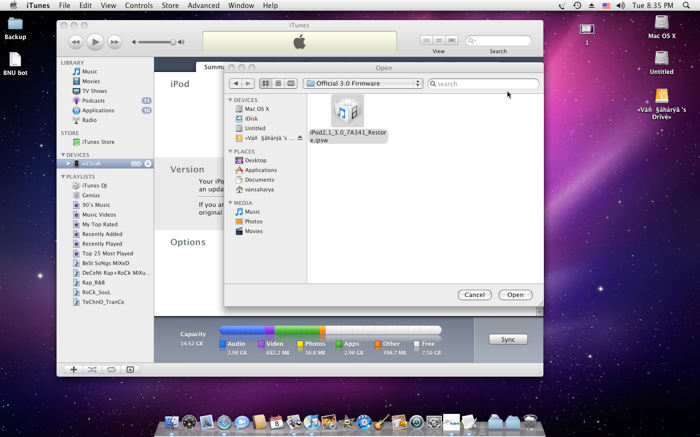This screenshot has height=437, width=700.
Task: Expand the ezStaR device contents
Action: [68, 164]
